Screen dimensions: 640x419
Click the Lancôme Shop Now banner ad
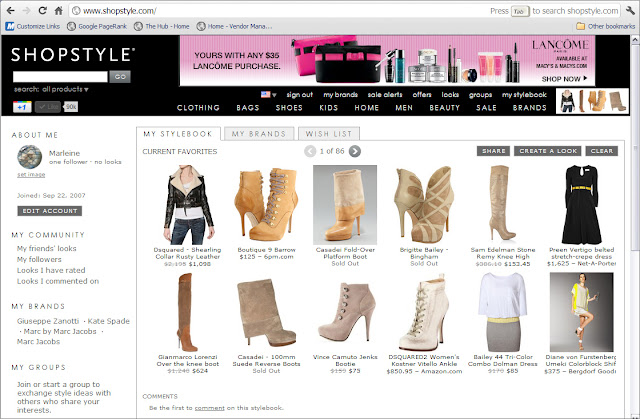(387, 60)
